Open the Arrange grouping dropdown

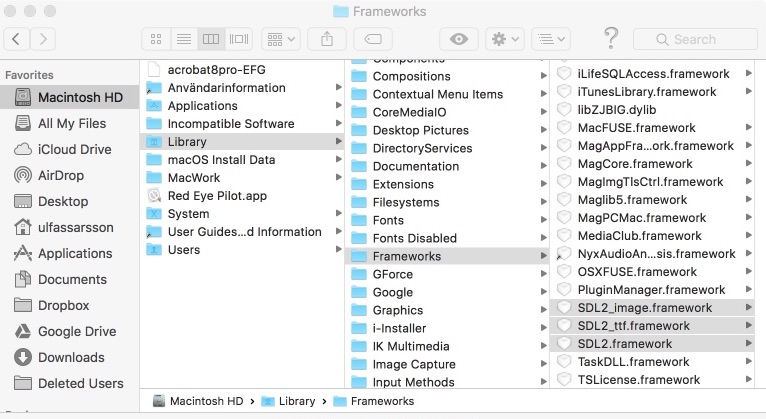[281, 39]
